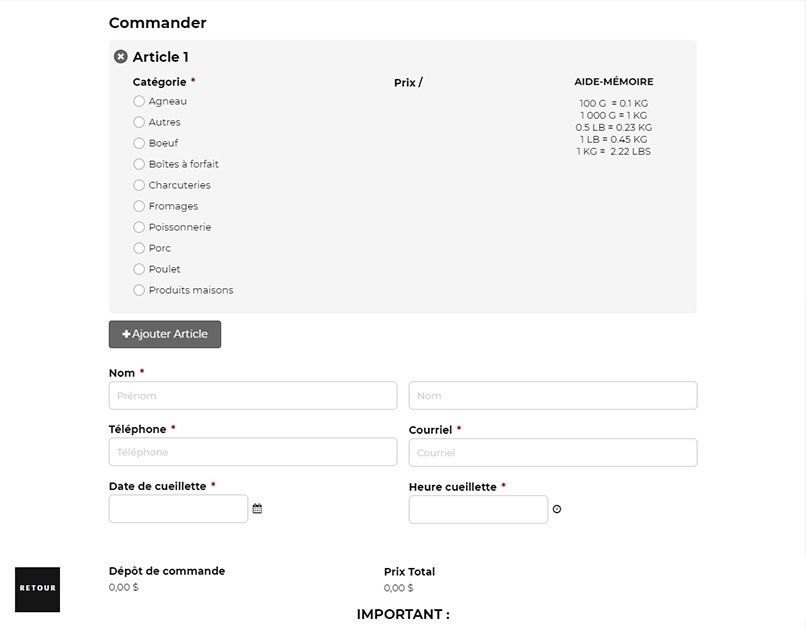Pick the Poissonnerie radio button
This screenshot has height=627, width=806.
click(x=139, y=227)
